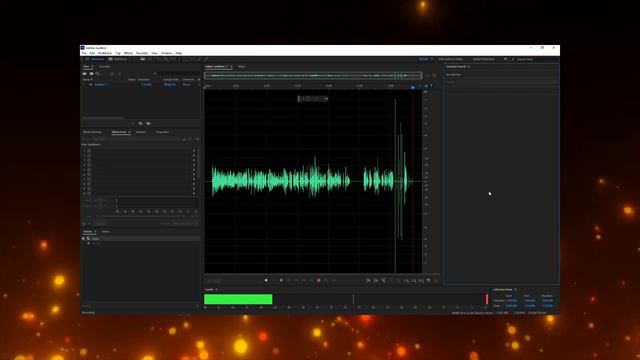Image resolution: width=640 pixels, height=360 pixels.
Task: Click the Import File icon in Files panel
Action: point(91,73)
